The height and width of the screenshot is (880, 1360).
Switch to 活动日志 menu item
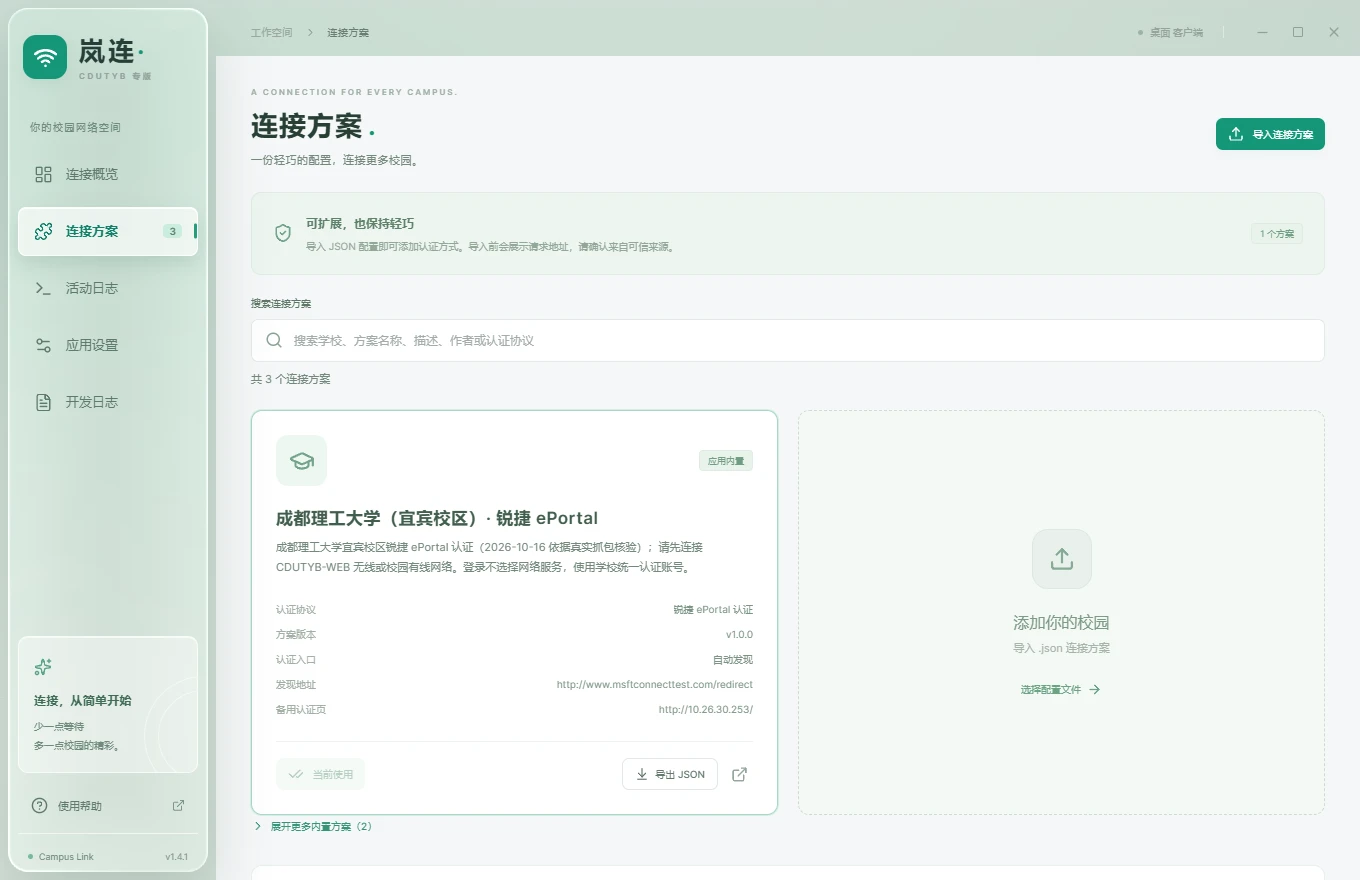pyautogui.click(x=108, y=289)
